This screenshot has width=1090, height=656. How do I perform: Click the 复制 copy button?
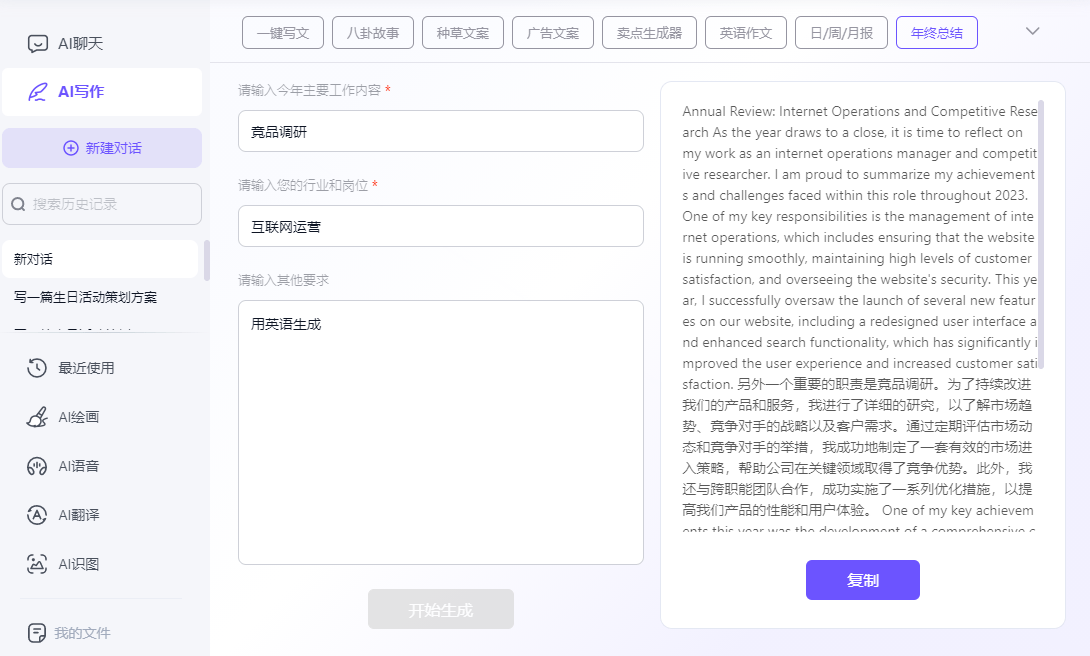click(x=863, y=580)
